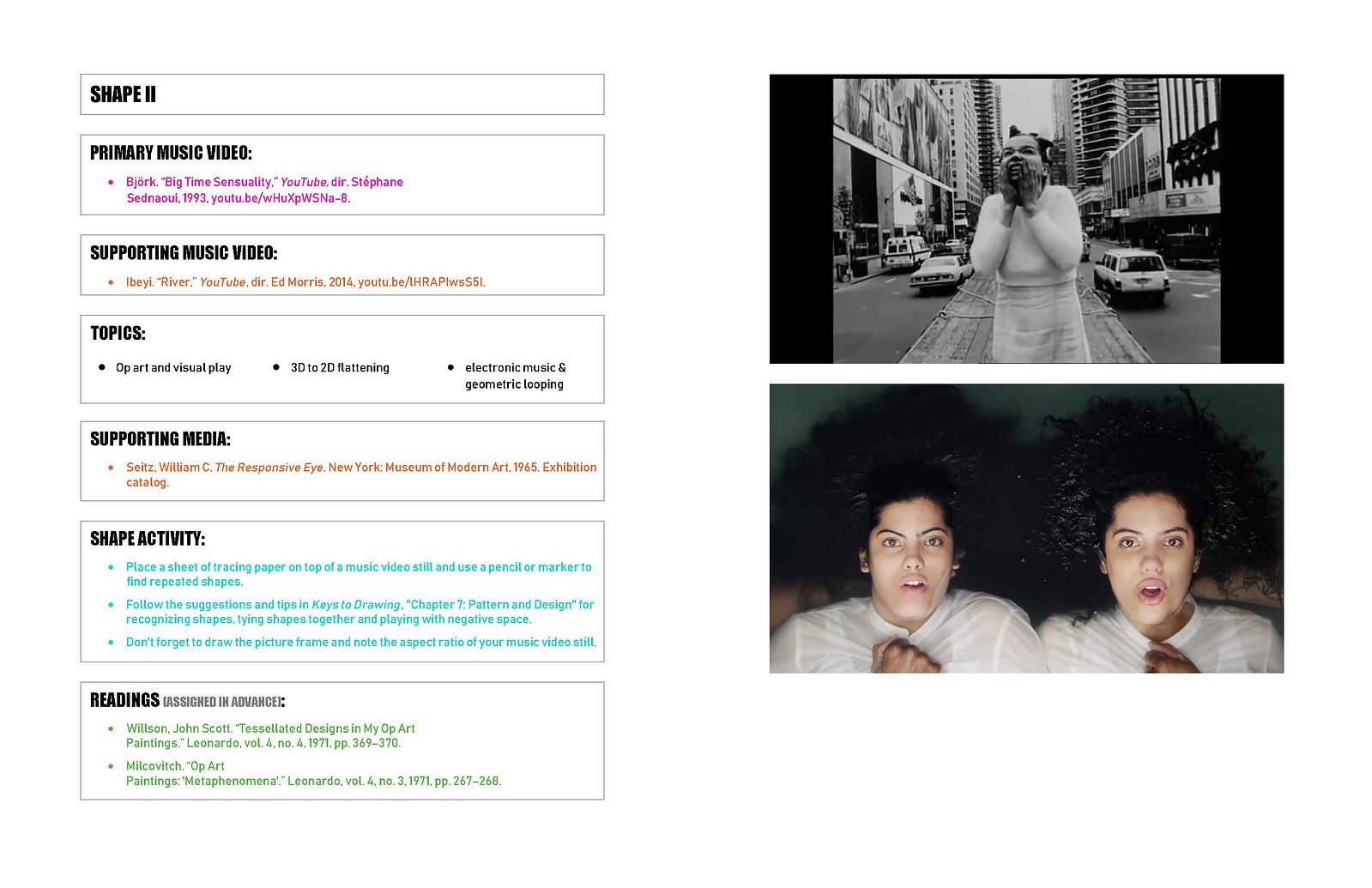This screenshot has height=888, width=1372.
Task: Click the READINGS heading
Action: click(x=124, y=700)
